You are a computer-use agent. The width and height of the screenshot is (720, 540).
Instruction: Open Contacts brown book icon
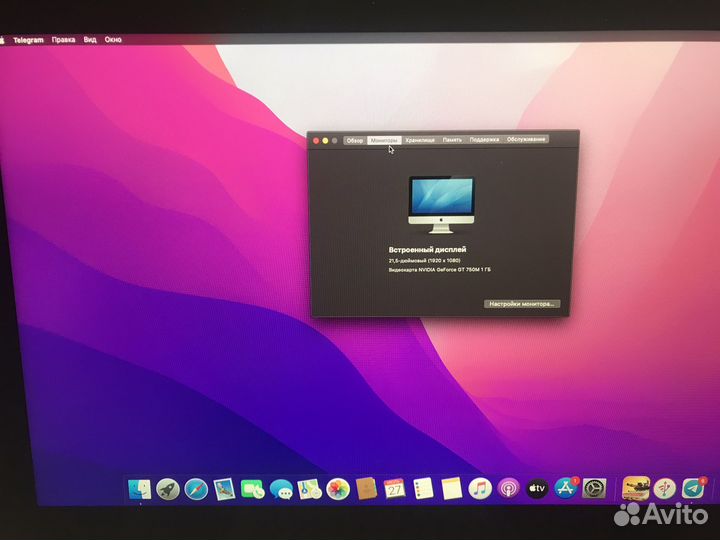point(366,489)
